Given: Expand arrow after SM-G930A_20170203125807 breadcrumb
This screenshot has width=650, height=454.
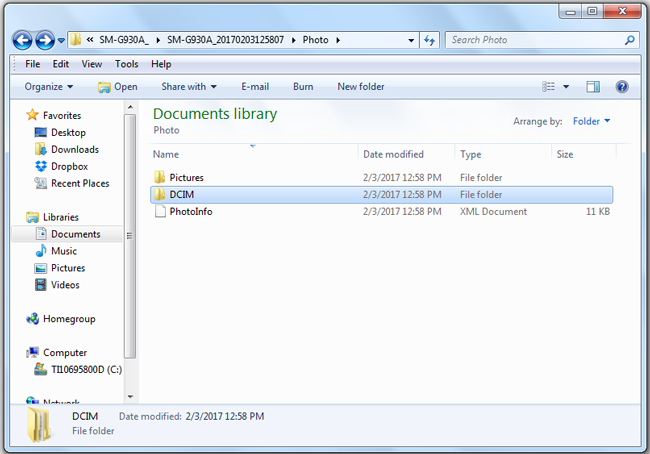Looking at the screenshot, I should point(293,40).
